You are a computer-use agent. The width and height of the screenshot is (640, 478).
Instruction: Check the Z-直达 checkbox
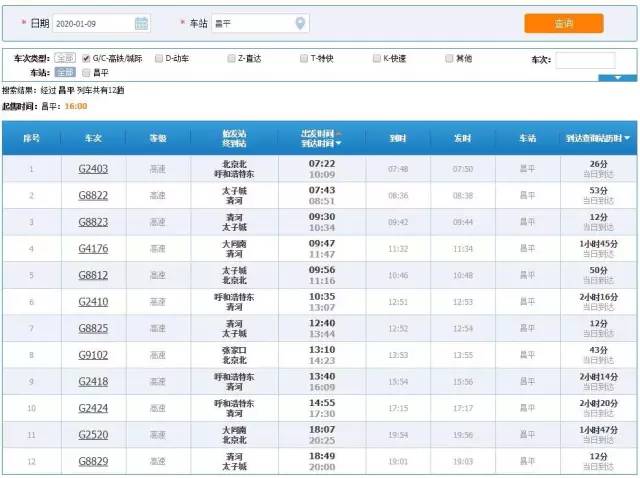231,58
